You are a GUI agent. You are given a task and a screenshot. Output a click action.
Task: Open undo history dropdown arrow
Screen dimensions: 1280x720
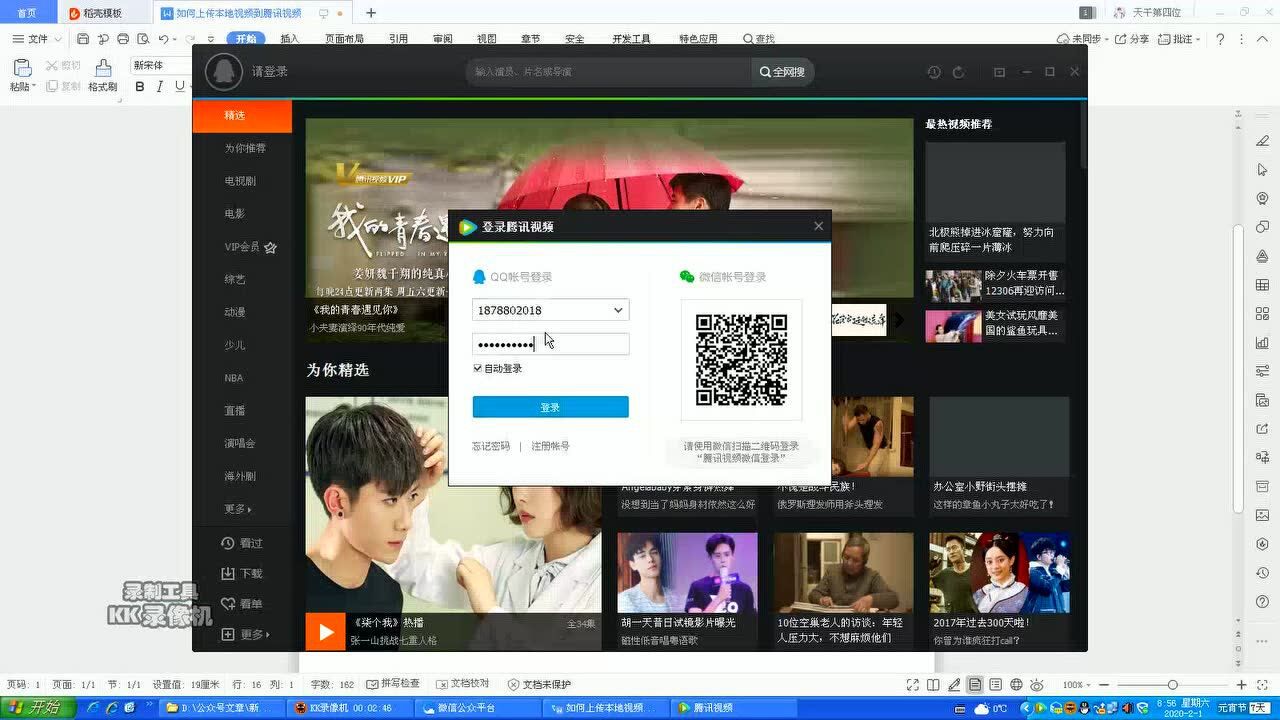coord(175,39)
